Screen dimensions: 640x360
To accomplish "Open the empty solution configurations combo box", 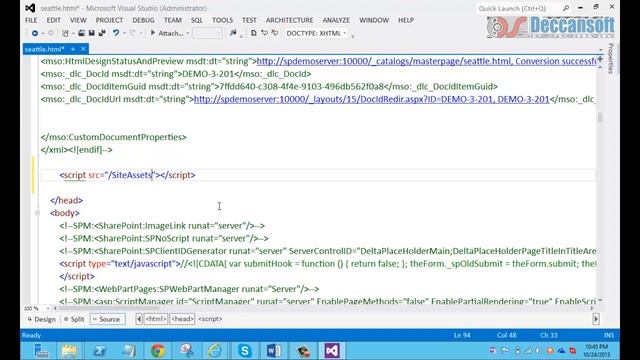I will [x=207, y=33].
